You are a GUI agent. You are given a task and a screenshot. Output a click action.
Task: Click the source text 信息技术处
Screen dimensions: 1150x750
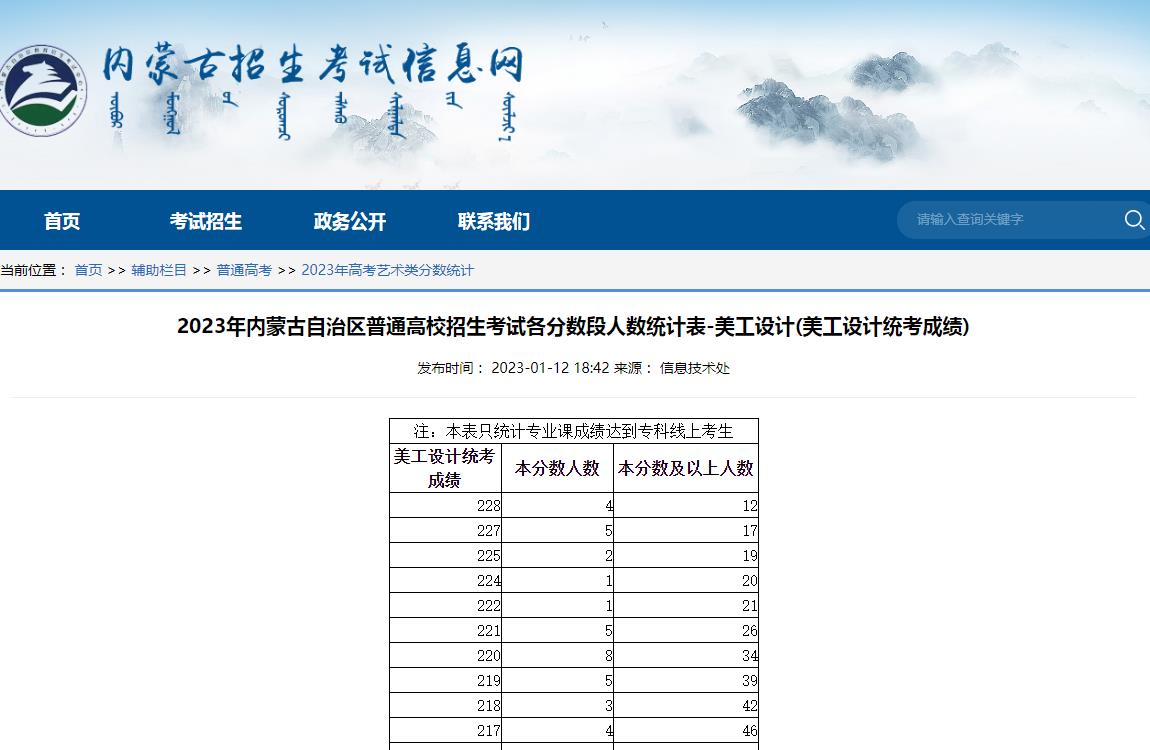[695, 368]
